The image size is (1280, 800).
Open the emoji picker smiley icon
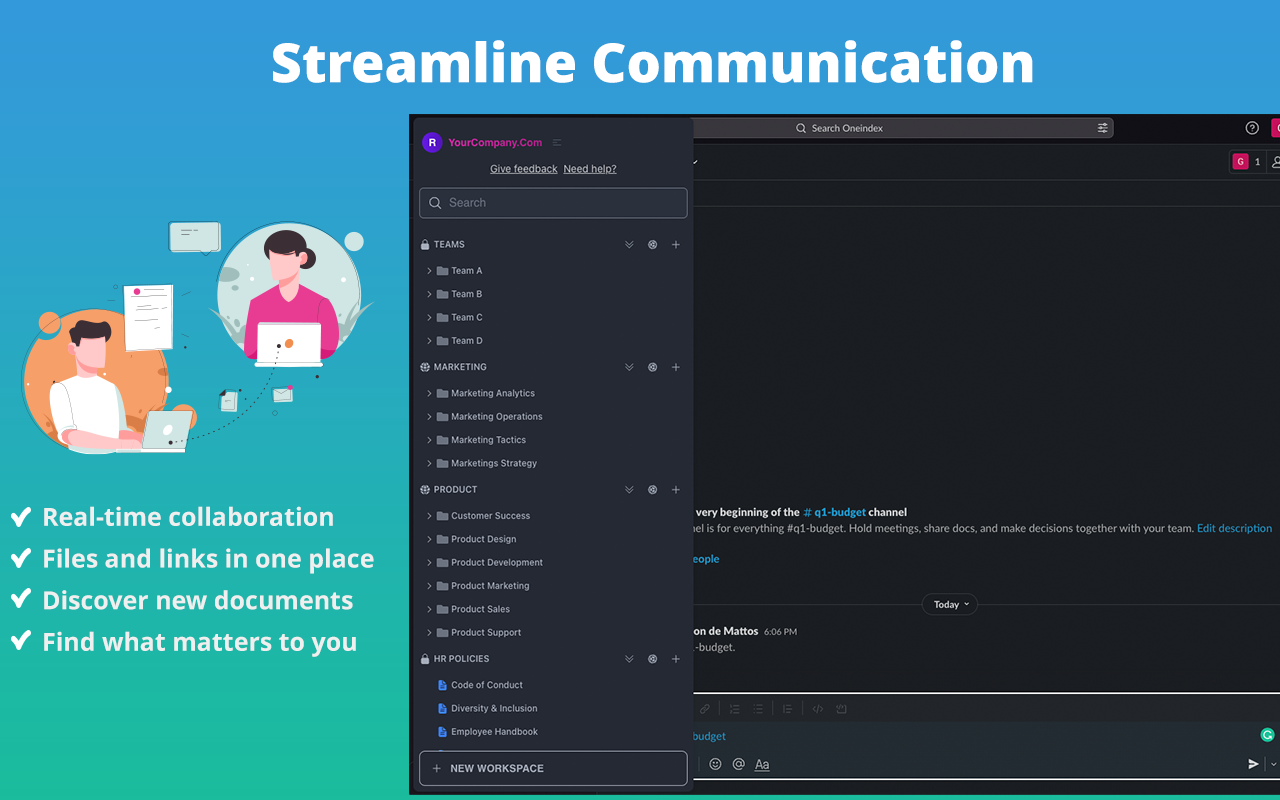[x=715, y=764]
